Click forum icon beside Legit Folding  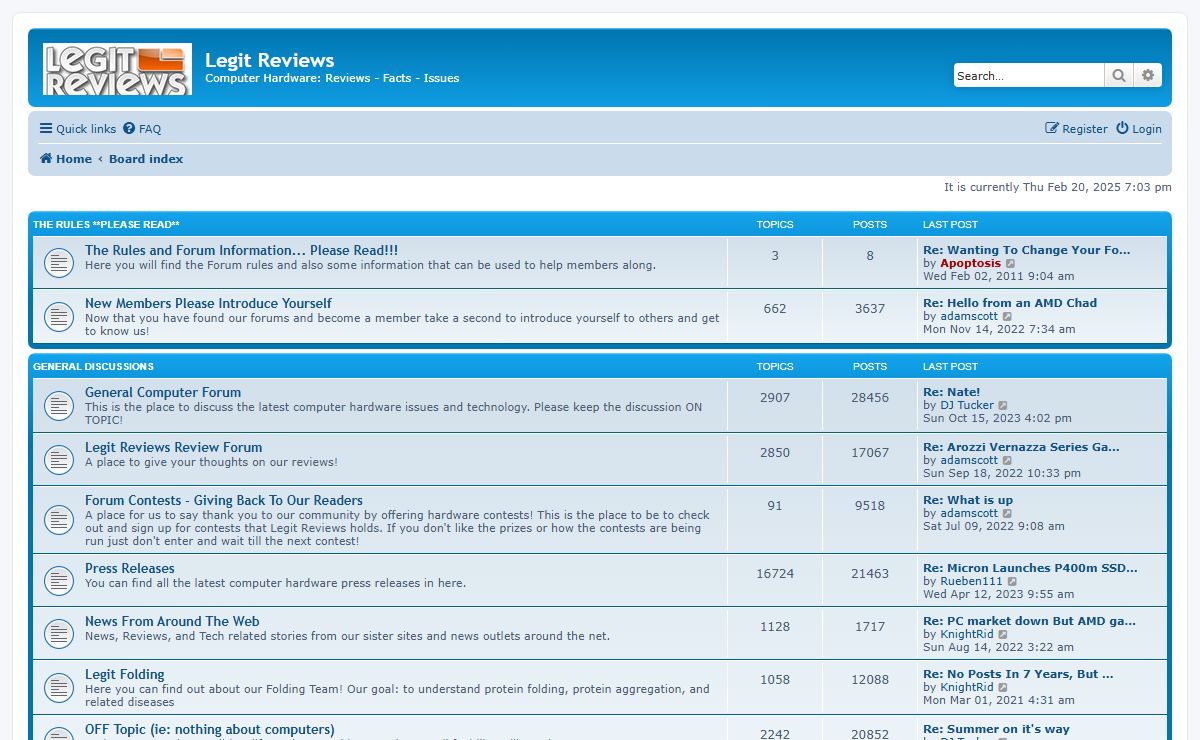[59, 687]
